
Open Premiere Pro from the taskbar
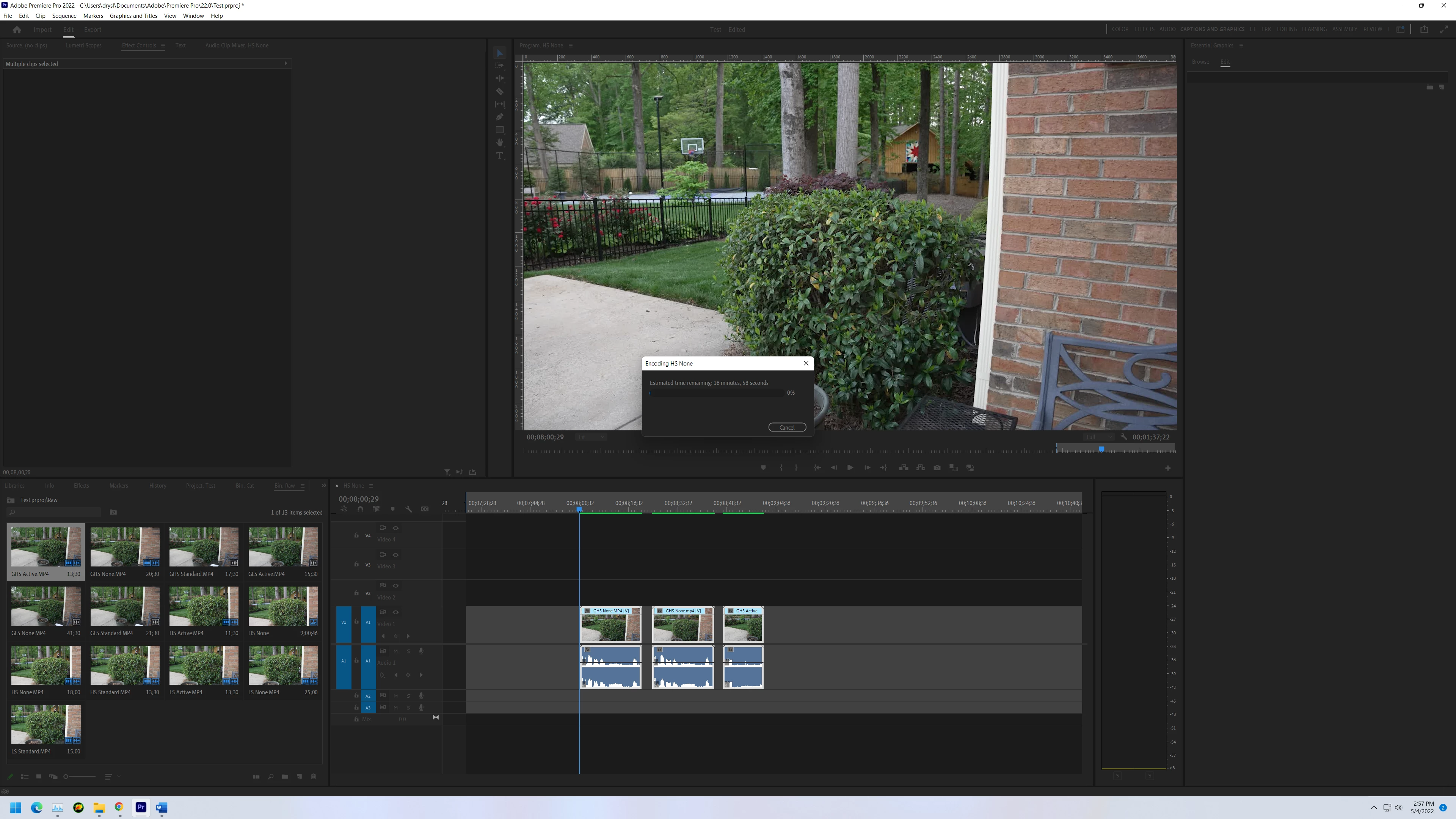click(141, 807)
